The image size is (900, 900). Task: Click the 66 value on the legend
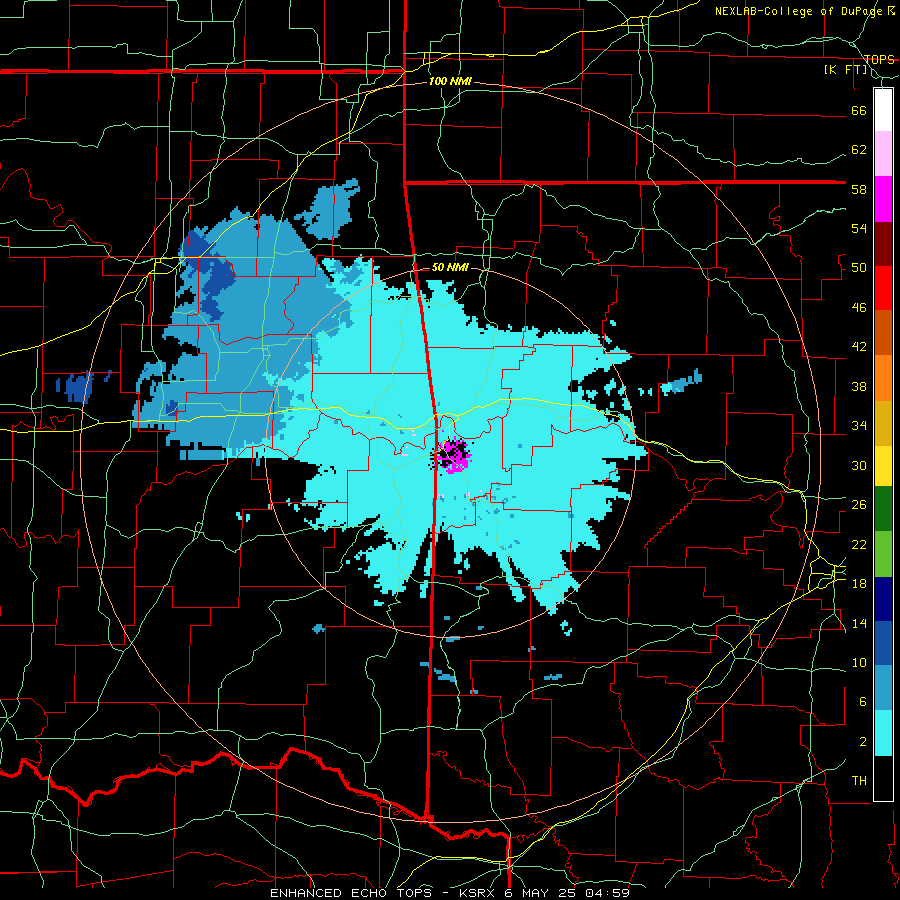click(859, 110)
